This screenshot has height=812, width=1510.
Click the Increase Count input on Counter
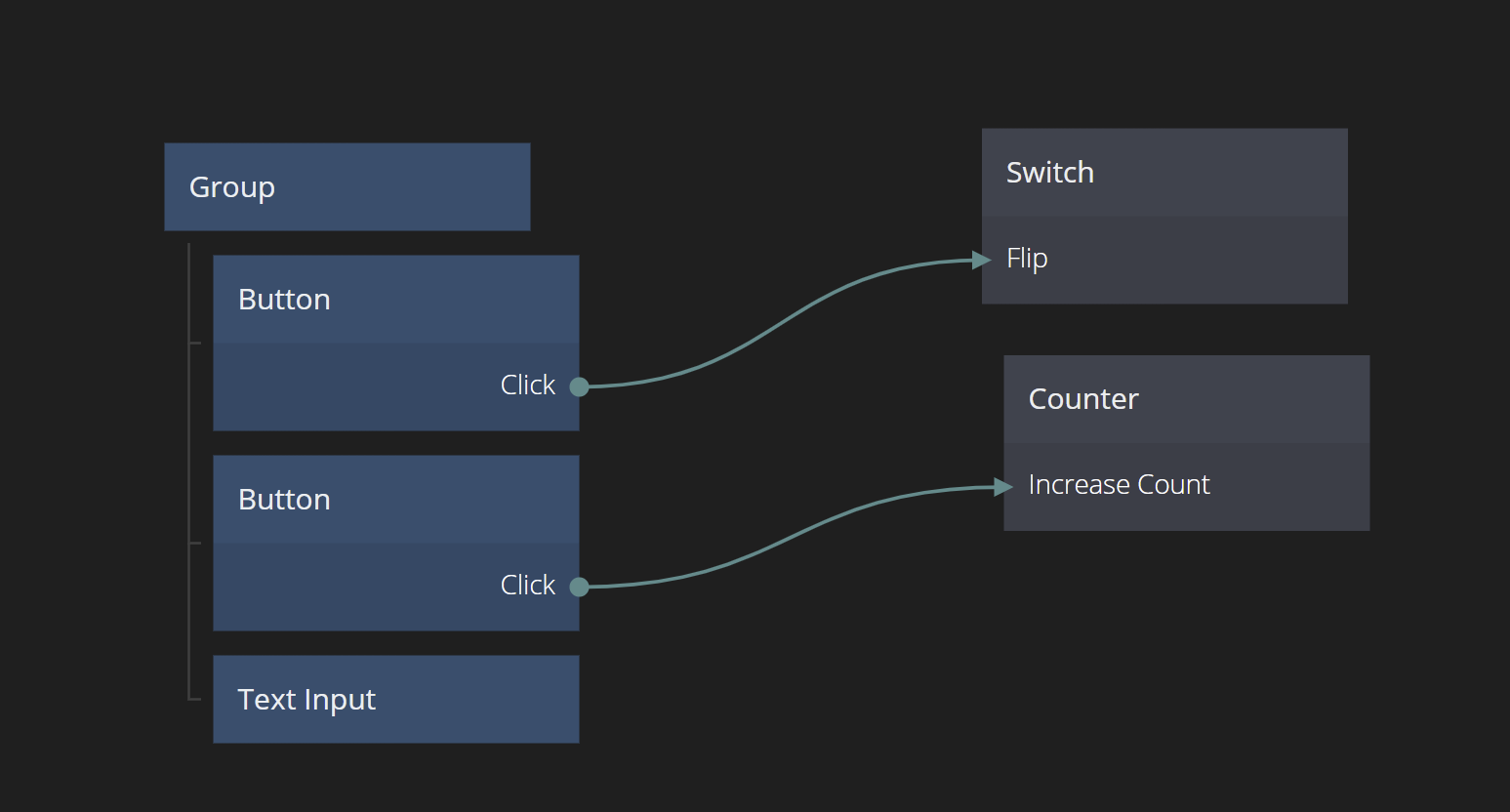point(1119,485)
